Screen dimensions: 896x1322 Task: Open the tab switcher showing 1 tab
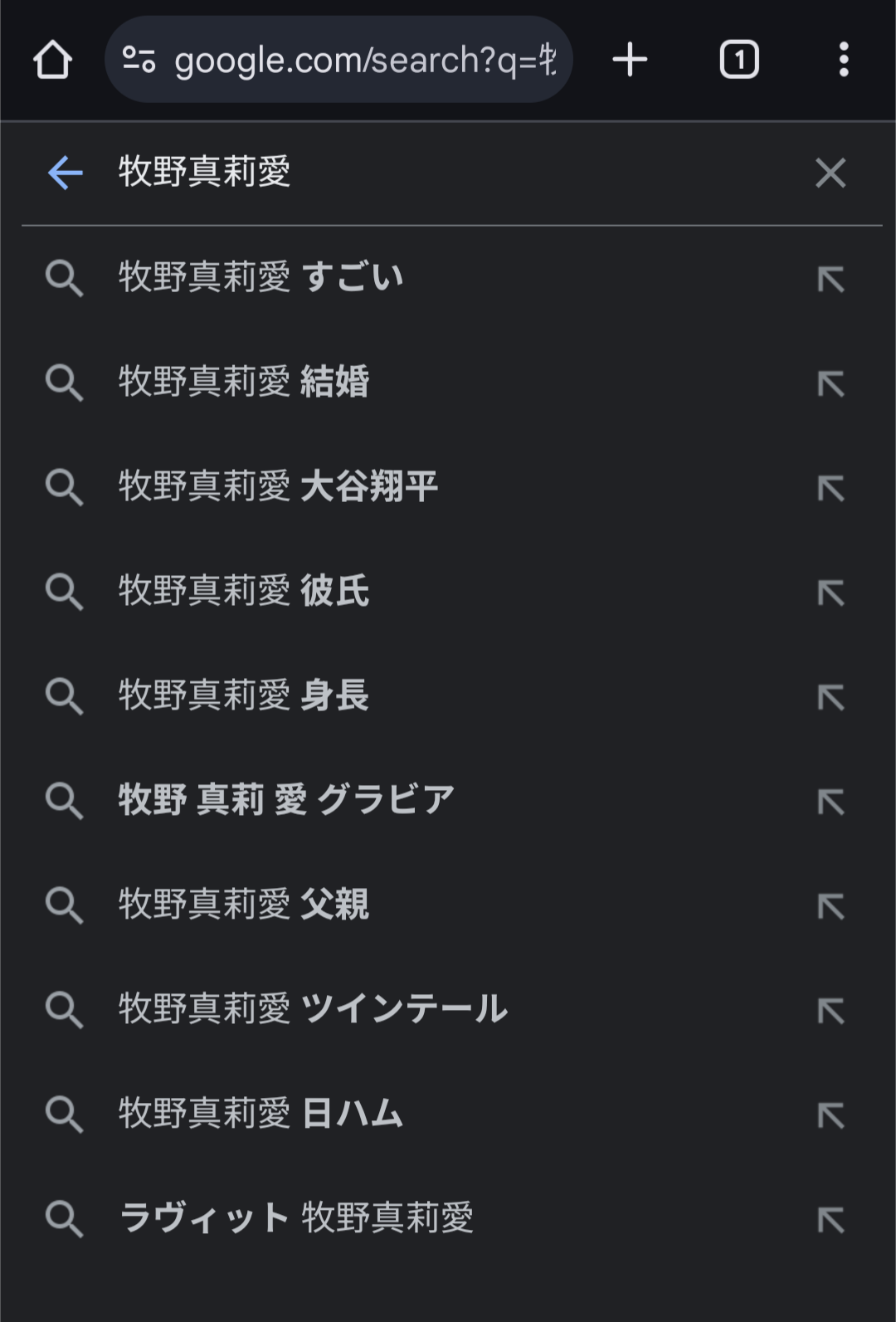(738, 60)
